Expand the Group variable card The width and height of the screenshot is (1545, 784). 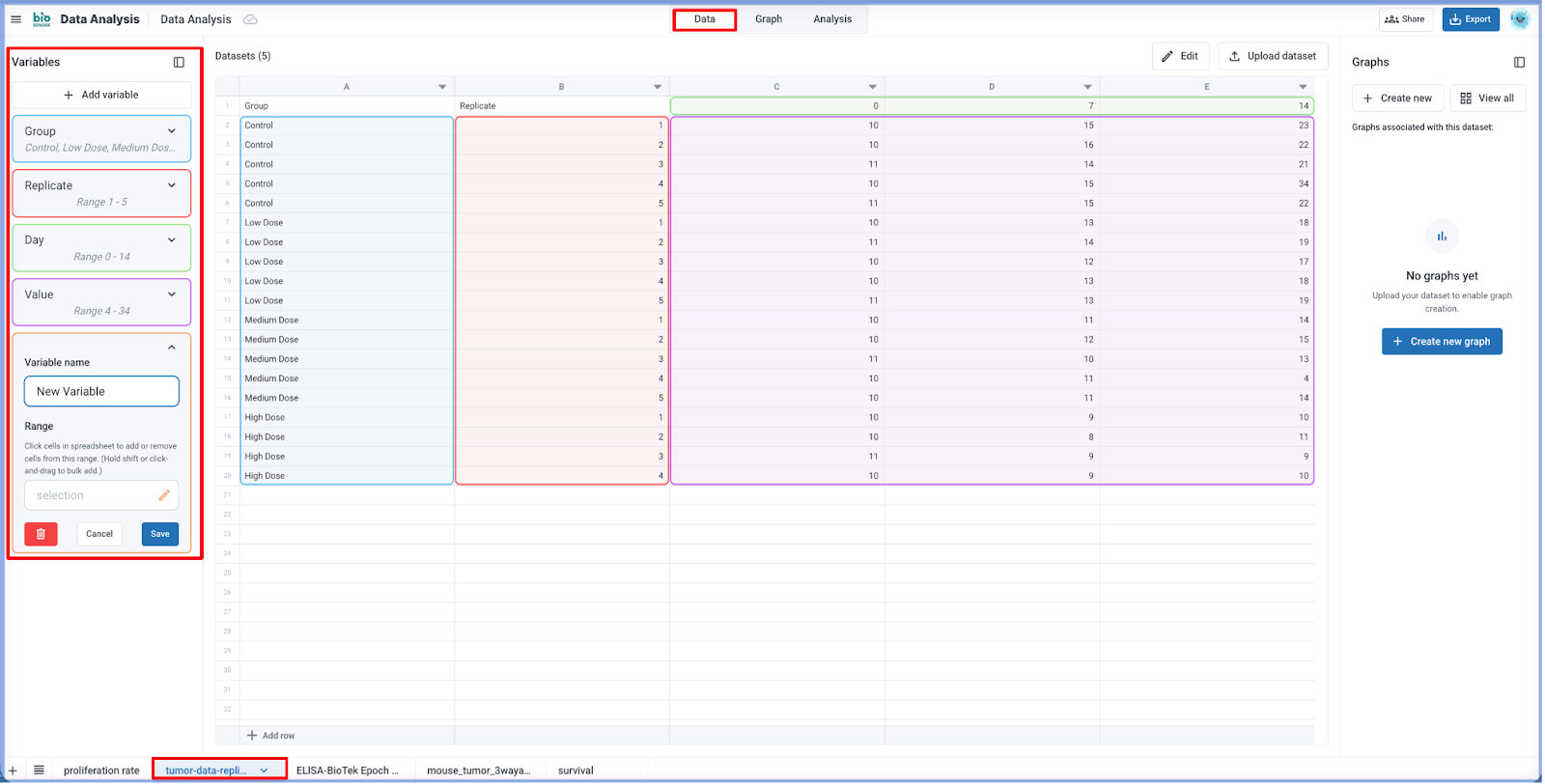172,131
